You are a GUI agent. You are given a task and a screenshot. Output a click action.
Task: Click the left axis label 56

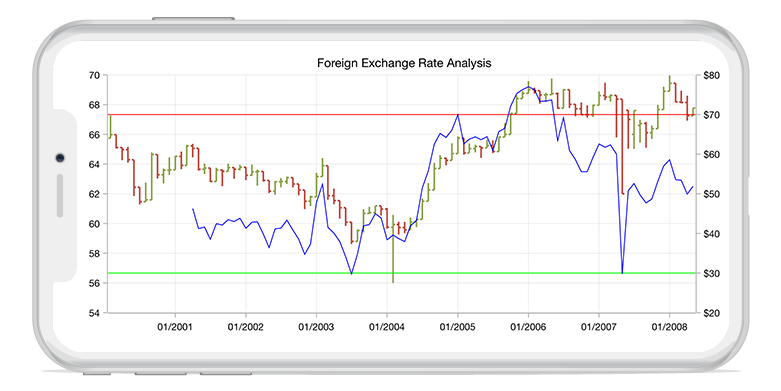pyautogui.click(x=95, y=283)
